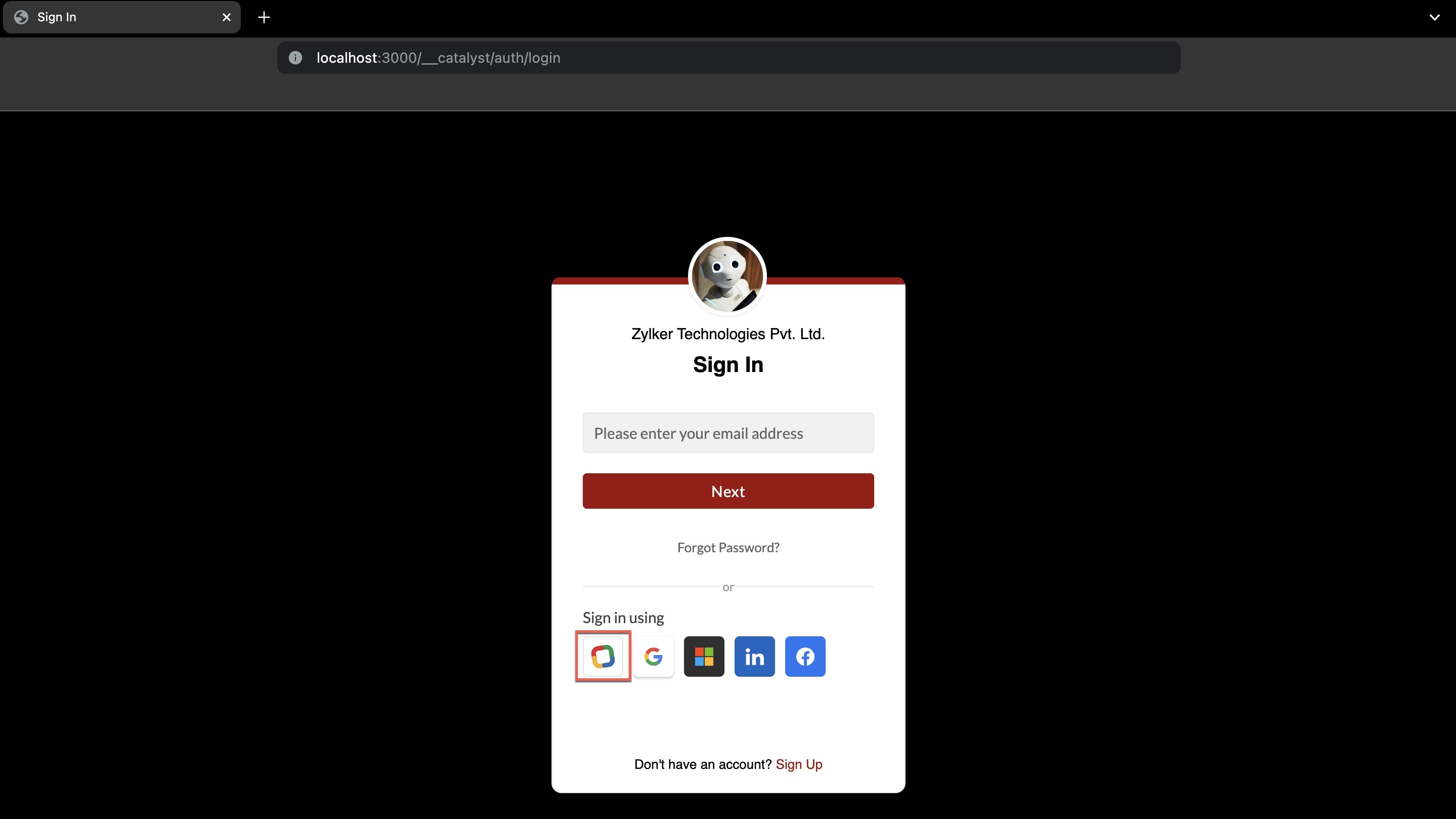Click the localhost URL bar
Viewport: 1456px width, 819px height.
pyautogui.click(x=728, y=57)
